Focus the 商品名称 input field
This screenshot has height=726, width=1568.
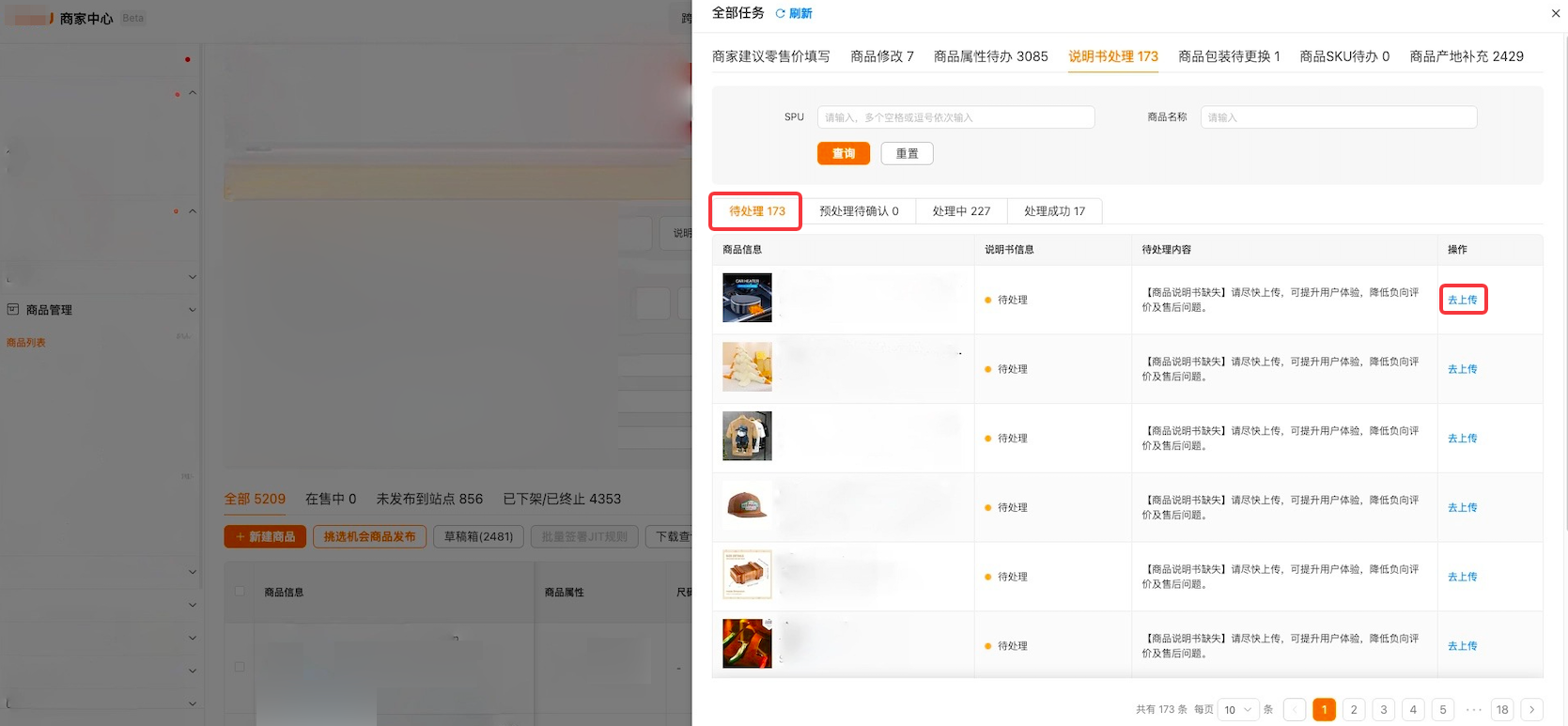(1338, 117)
